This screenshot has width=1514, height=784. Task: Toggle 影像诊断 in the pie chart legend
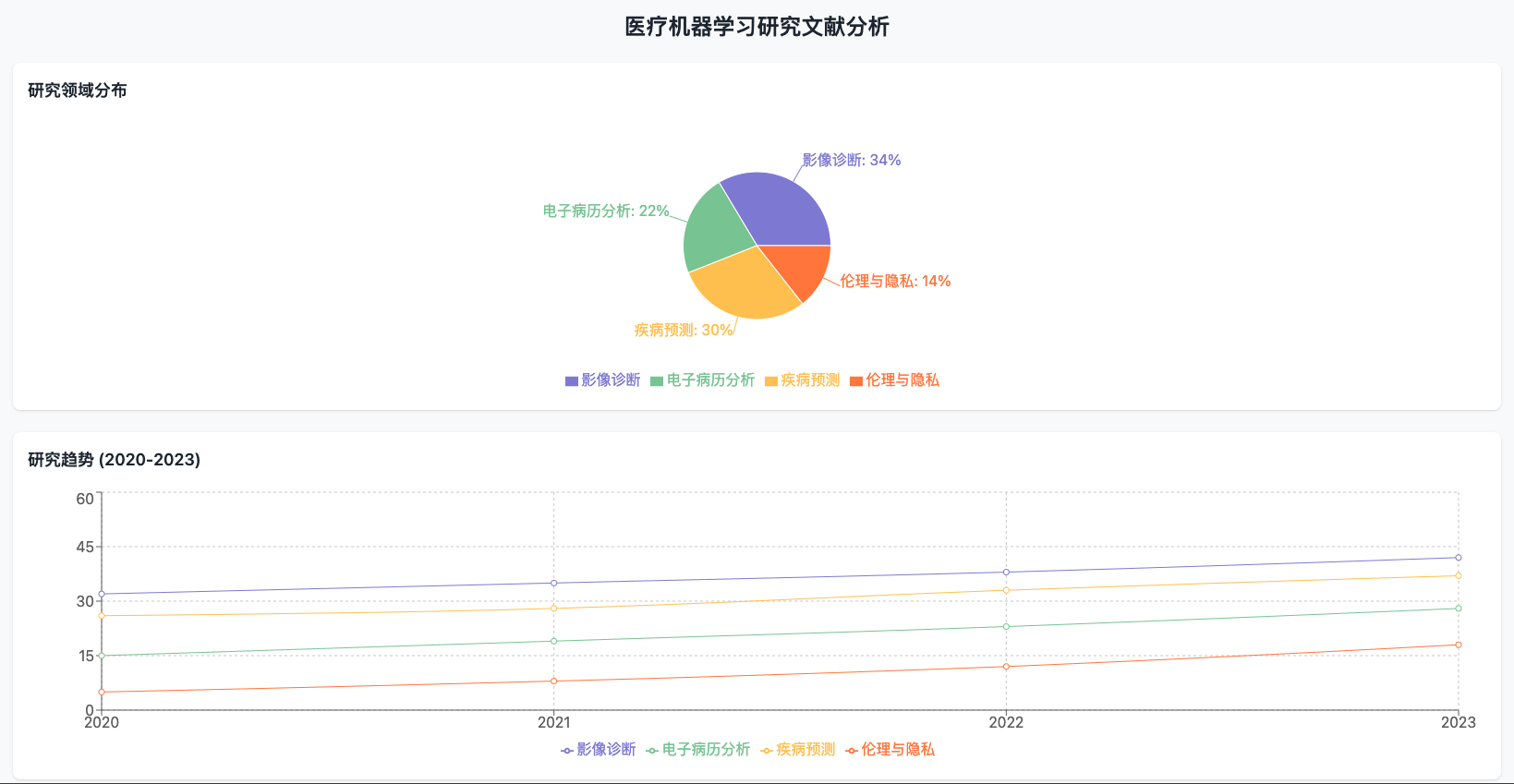click(x=603, y=380)
